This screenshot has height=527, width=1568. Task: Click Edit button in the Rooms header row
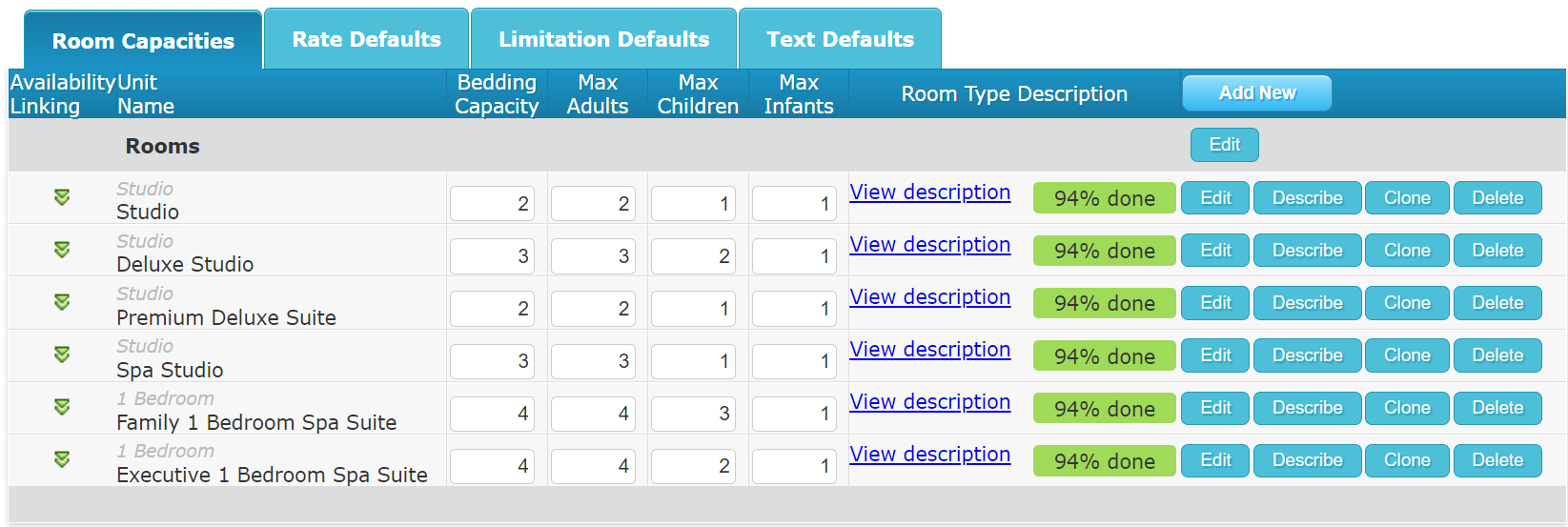click(x=1225, y=145)
